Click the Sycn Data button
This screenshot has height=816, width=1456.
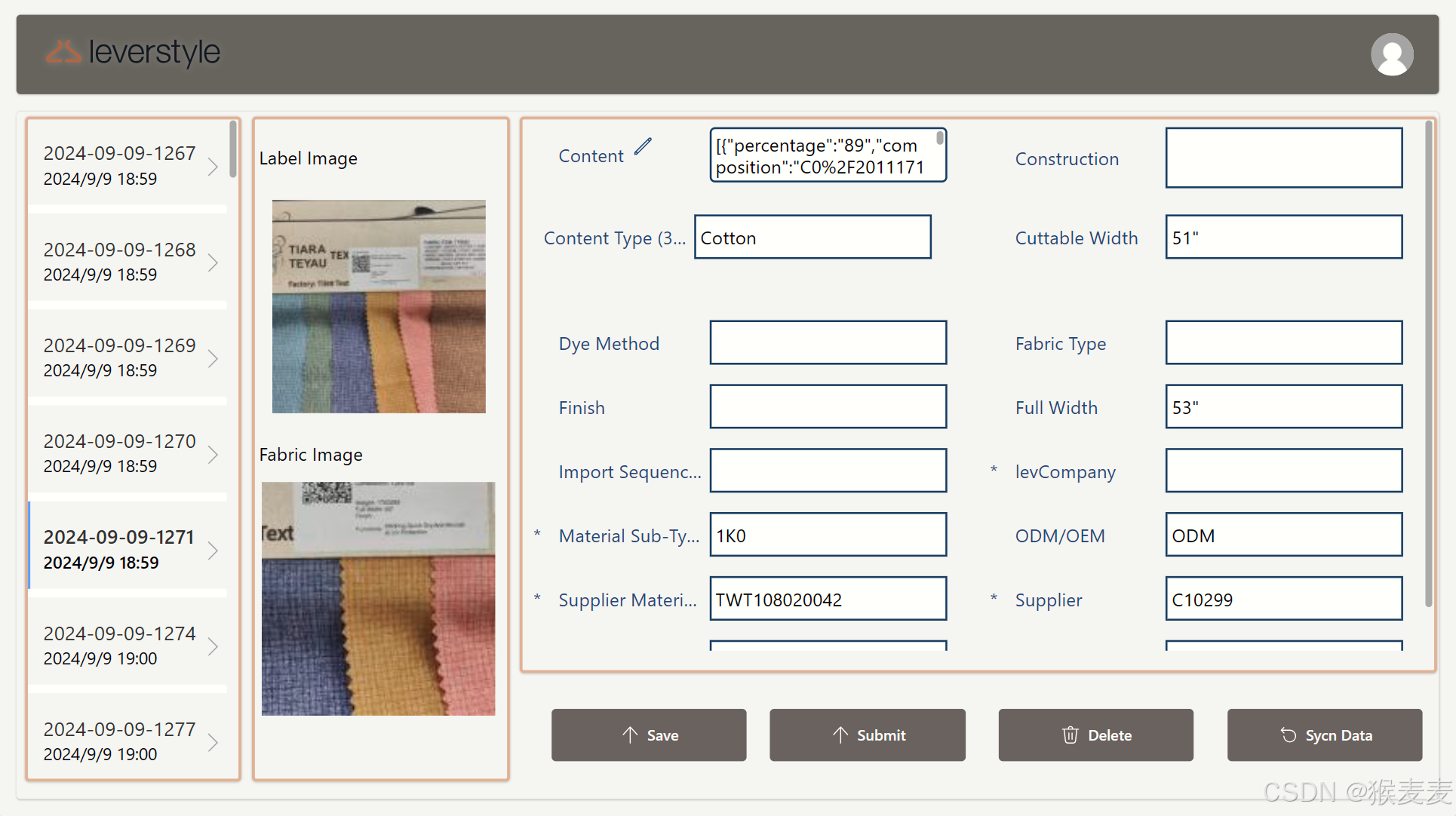point(1324,735)
